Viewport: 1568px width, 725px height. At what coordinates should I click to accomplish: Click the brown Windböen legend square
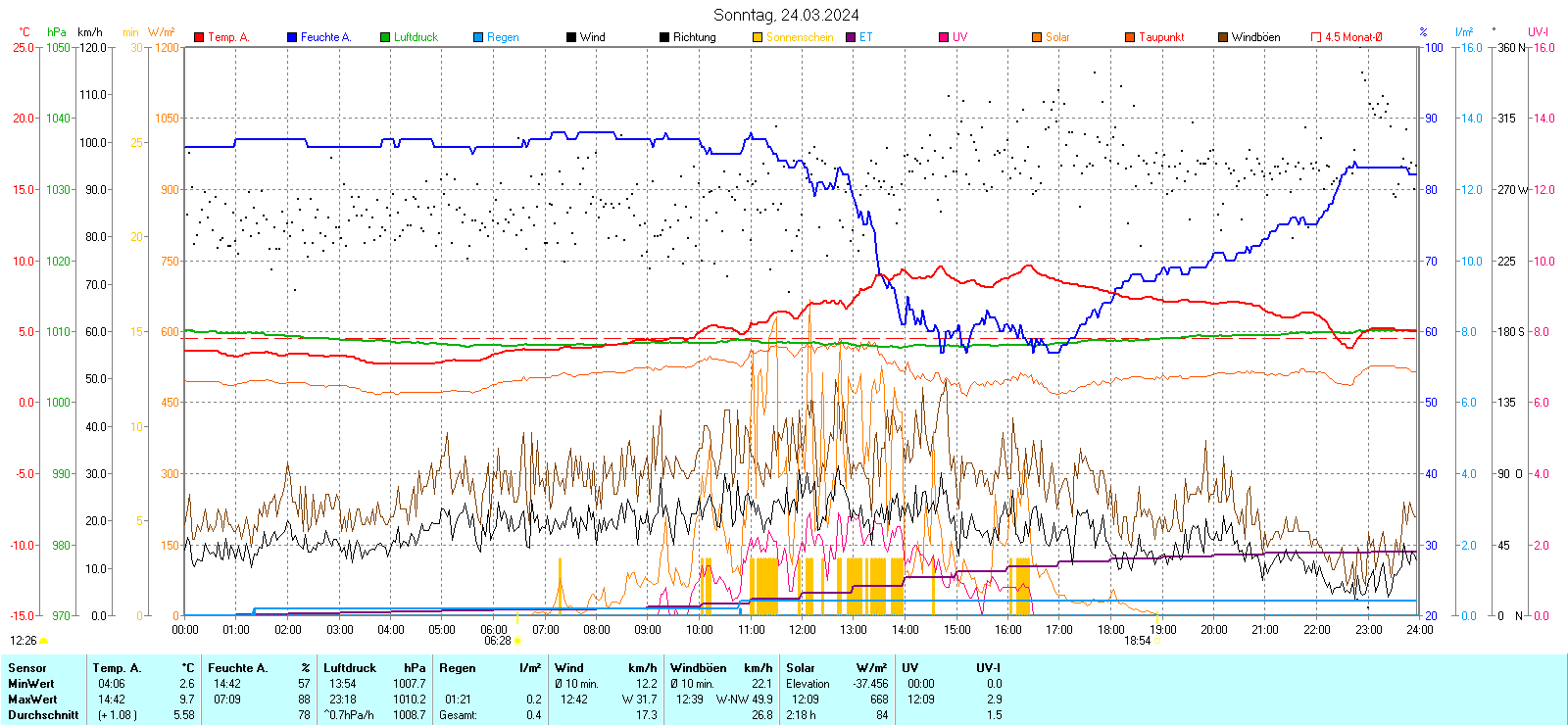click(1223, 37)
